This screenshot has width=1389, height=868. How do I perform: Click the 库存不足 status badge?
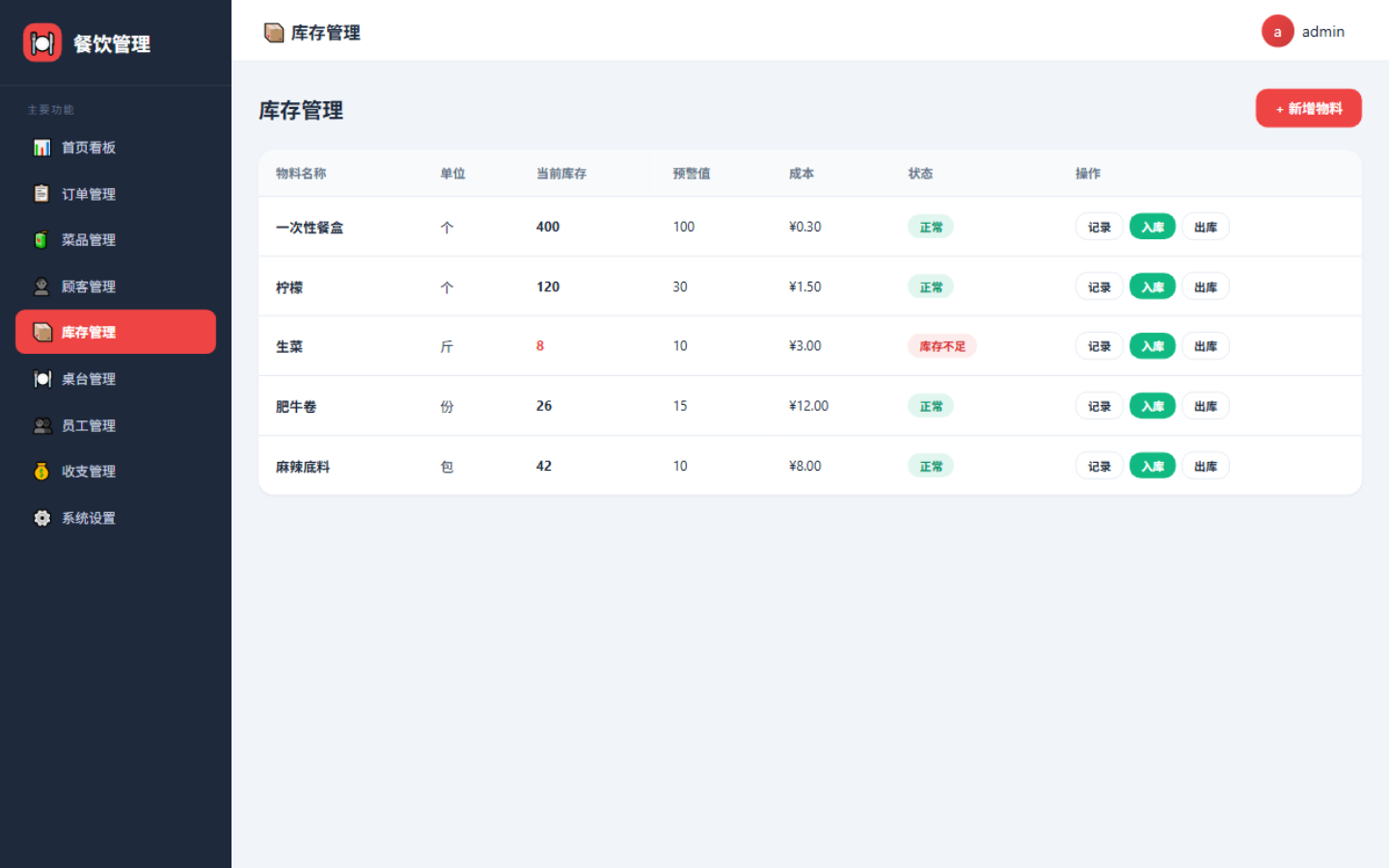pyautogui.click(x=941, y=346)
